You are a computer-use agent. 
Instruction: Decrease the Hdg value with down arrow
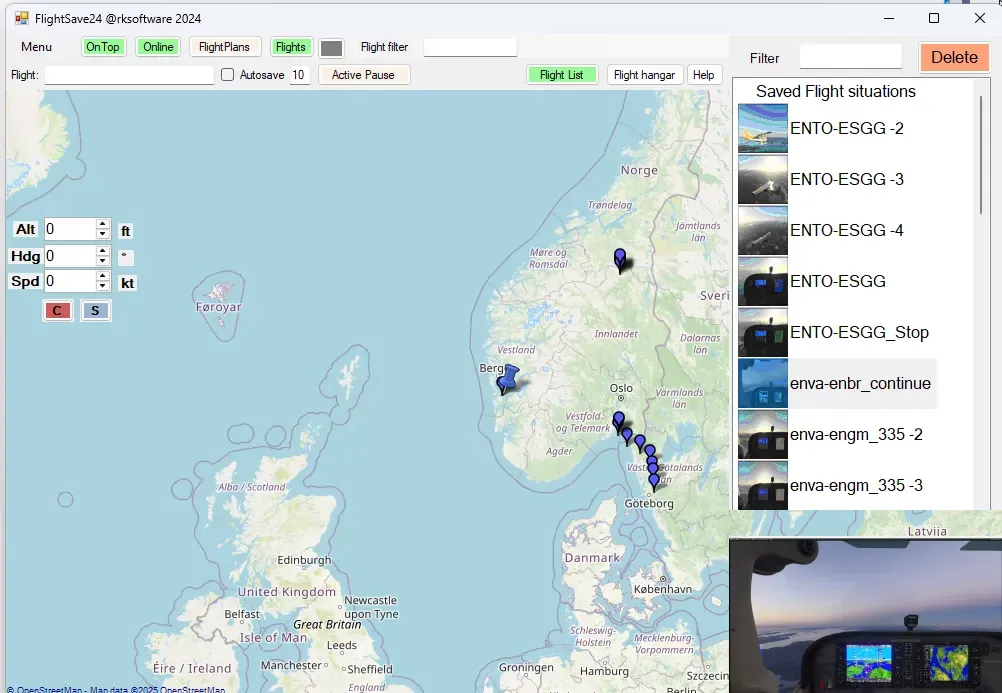pos(102,261)
